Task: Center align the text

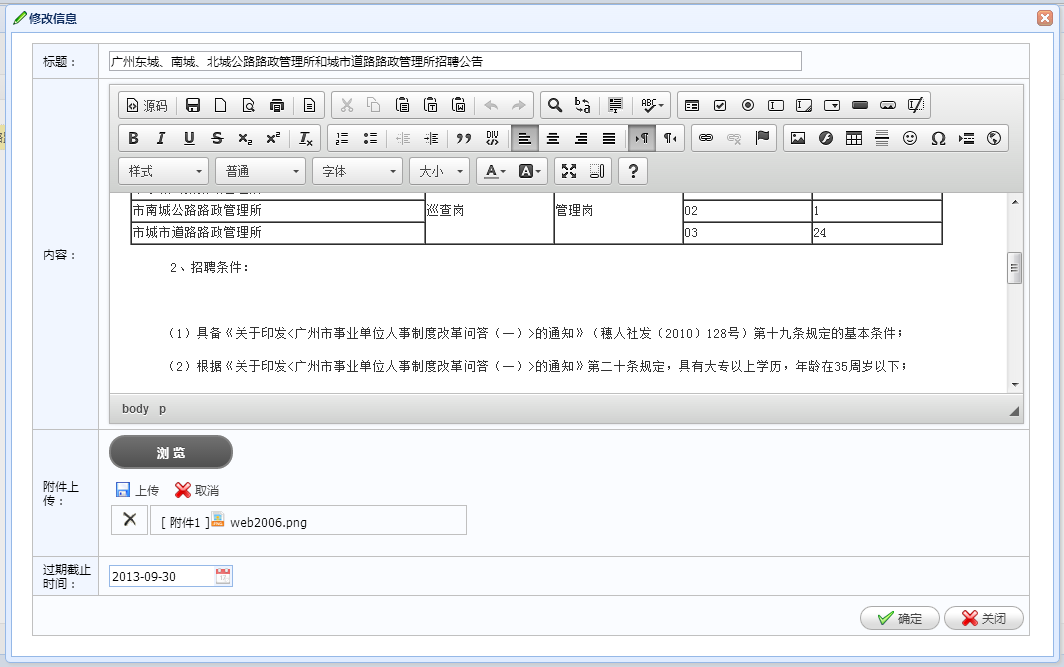Action: click(x=553, y=138)
